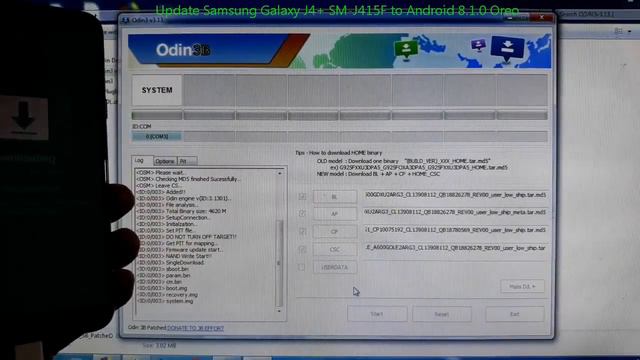Click the Exit button

tap(515, 314)
